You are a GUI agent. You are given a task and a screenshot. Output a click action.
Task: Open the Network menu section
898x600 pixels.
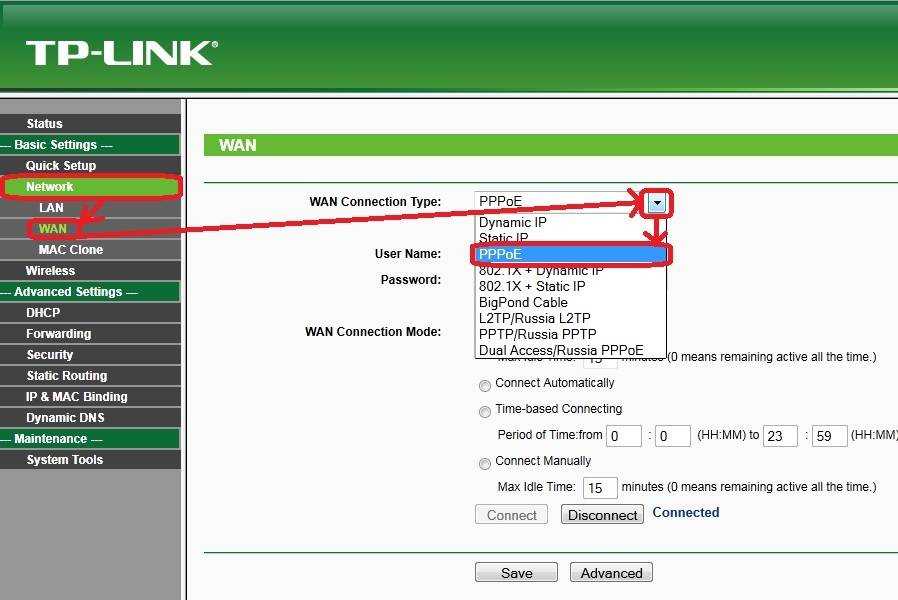pos(50,187)
